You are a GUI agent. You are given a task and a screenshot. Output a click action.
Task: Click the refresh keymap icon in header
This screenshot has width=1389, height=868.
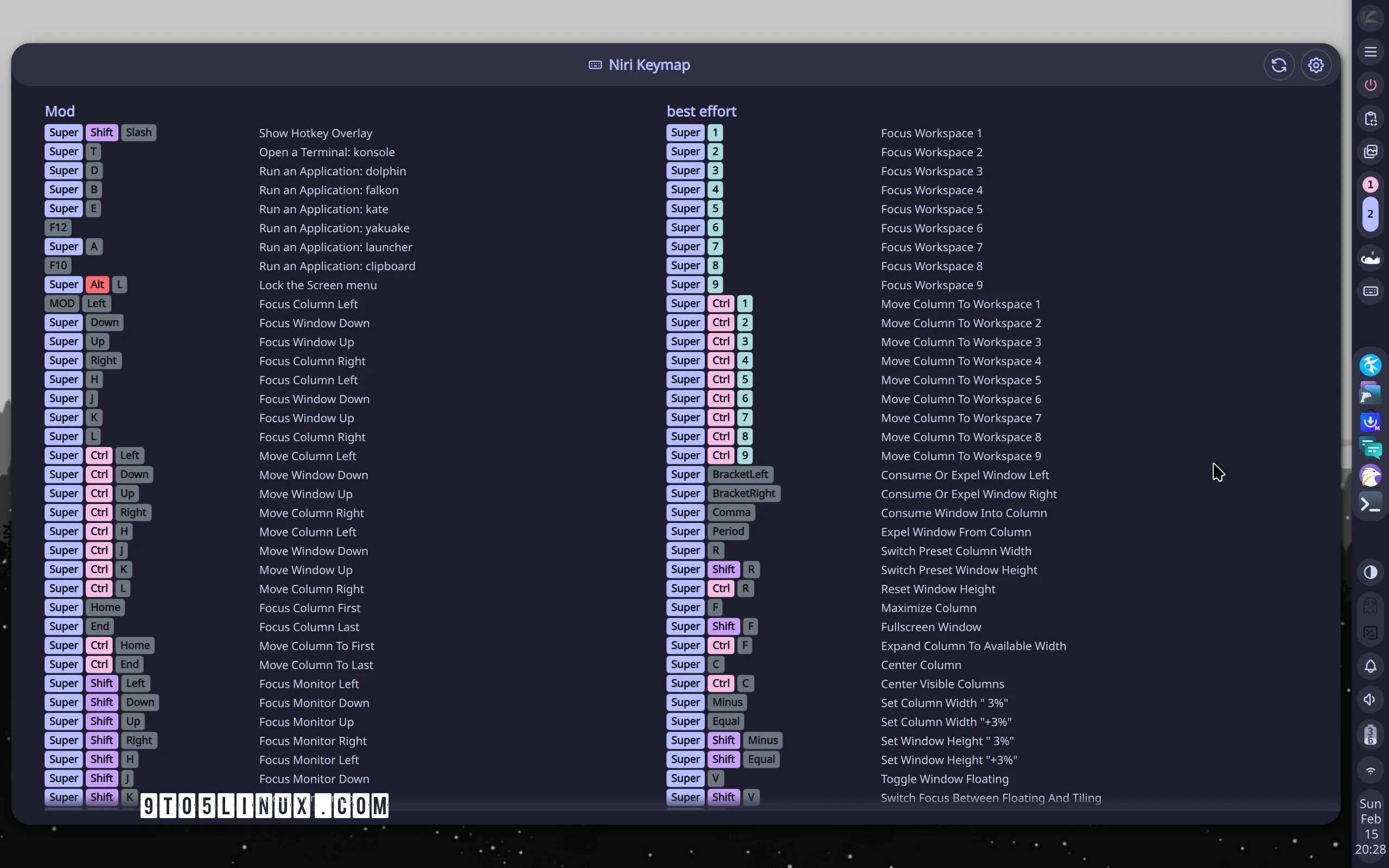coord(1279,65)
